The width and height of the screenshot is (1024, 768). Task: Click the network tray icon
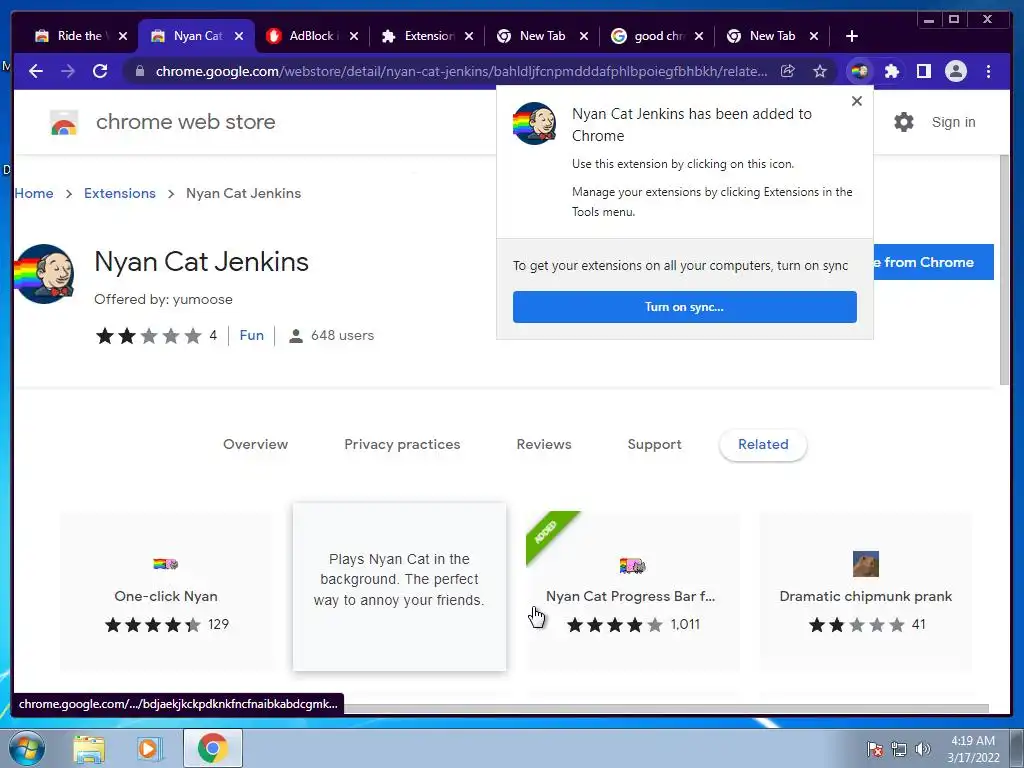pos(899,749)
